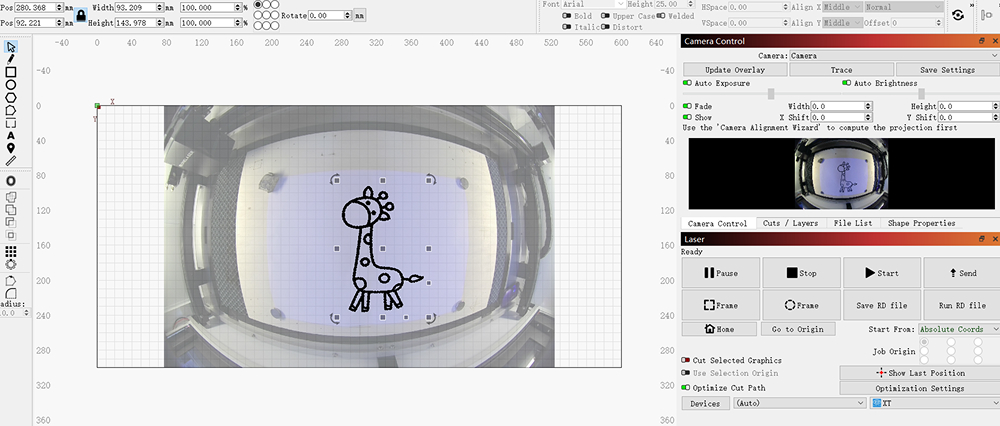This screenshot has width=1000, height=426.
Task: Open the (Auto) port dropdown
Action: [800, 404]
